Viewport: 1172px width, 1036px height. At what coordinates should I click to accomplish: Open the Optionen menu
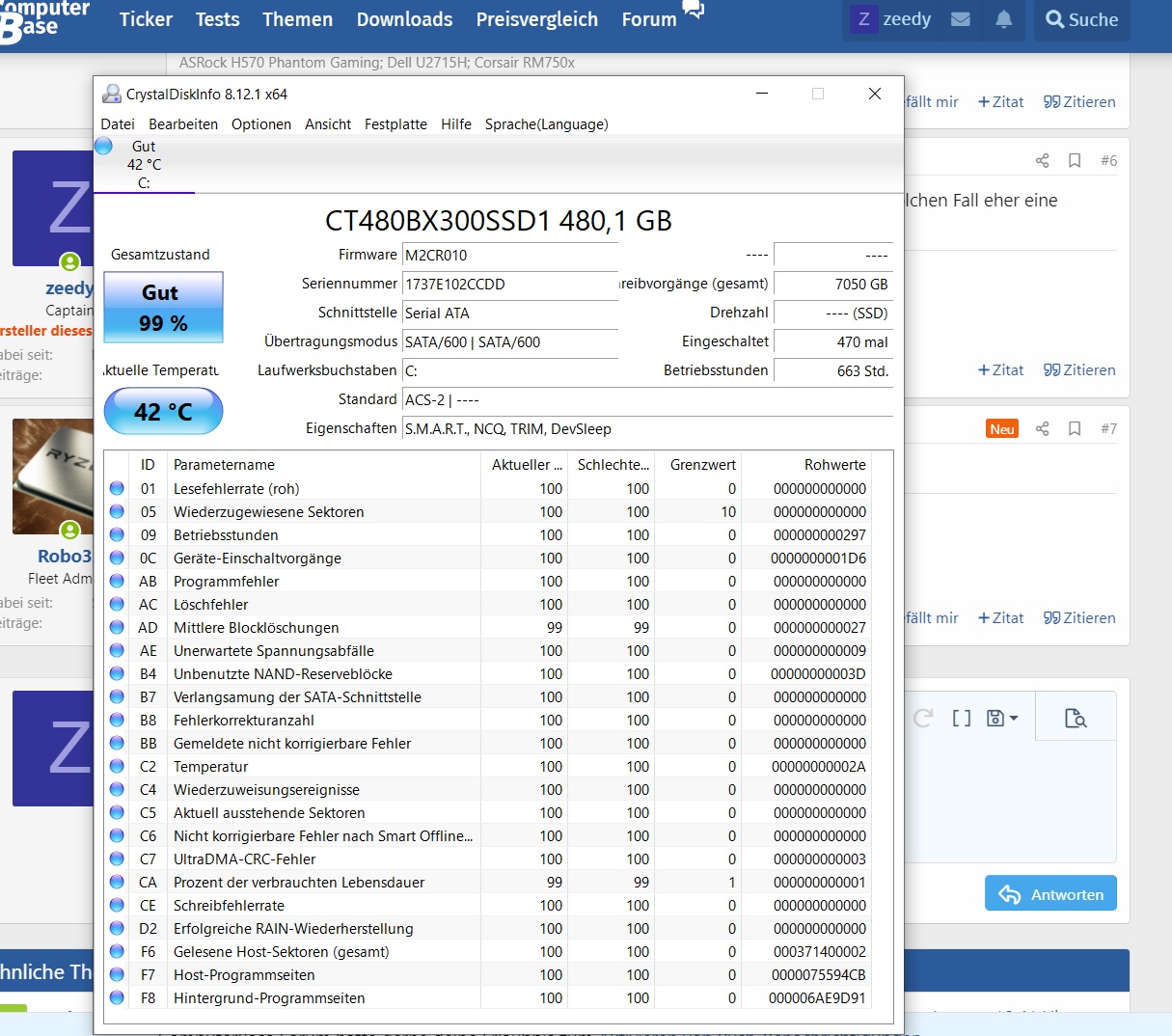[x=261, y=124]
